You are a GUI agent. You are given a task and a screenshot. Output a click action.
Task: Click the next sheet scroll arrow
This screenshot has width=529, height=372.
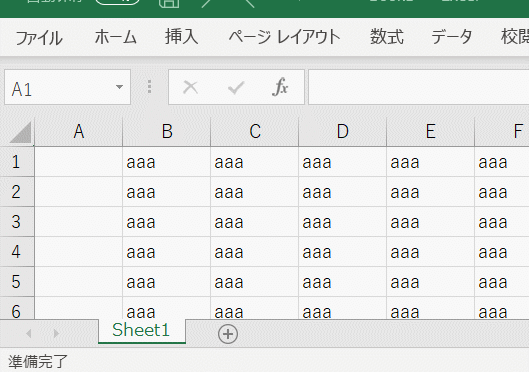point(56,334)
